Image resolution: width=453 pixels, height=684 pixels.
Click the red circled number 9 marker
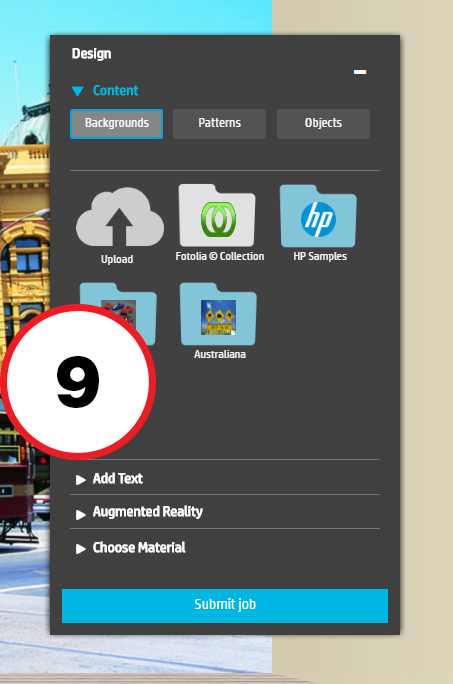click(78, 382)
